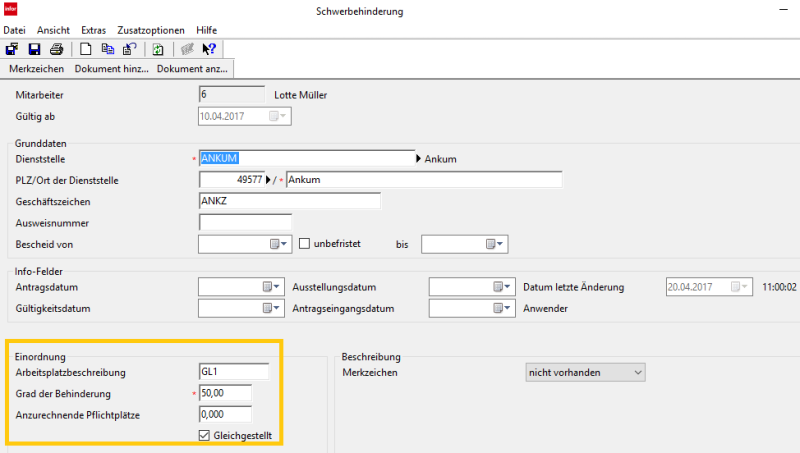Viewport: 800px width, 453px height.
Task: Click the undo changes toolbar icon
Action: pyautogui.click(x=130, y=49)
